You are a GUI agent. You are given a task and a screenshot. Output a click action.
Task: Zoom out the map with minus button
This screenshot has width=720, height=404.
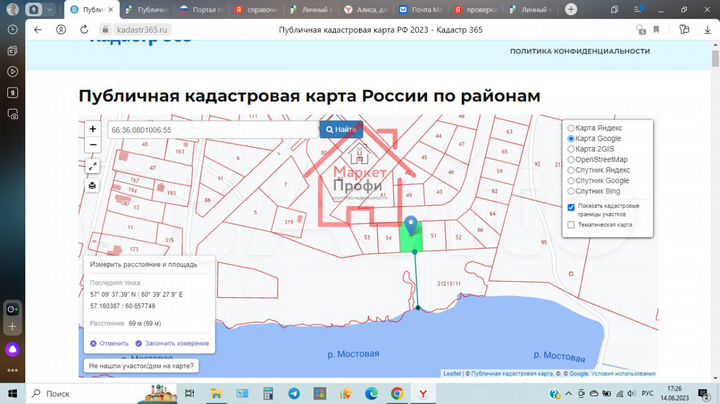point(93,145)
